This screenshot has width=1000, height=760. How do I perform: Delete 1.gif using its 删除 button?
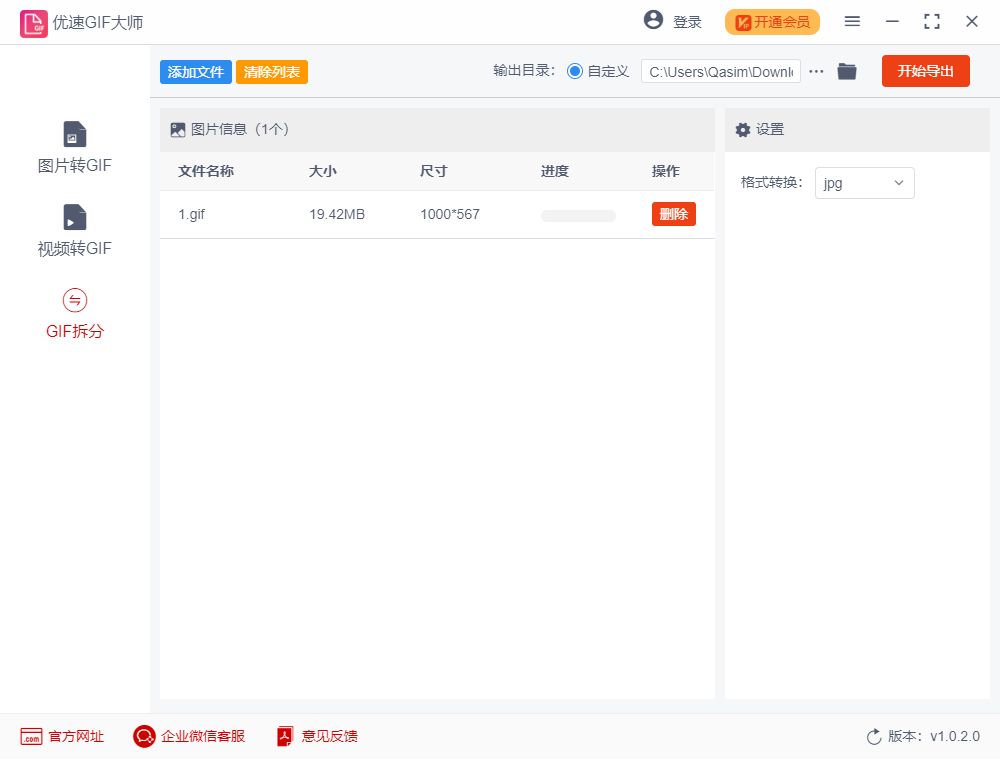pyautogui.click(x=673, y=214)
